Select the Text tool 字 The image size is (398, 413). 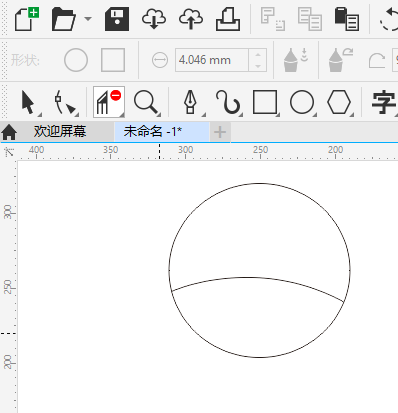coord(384,102)
